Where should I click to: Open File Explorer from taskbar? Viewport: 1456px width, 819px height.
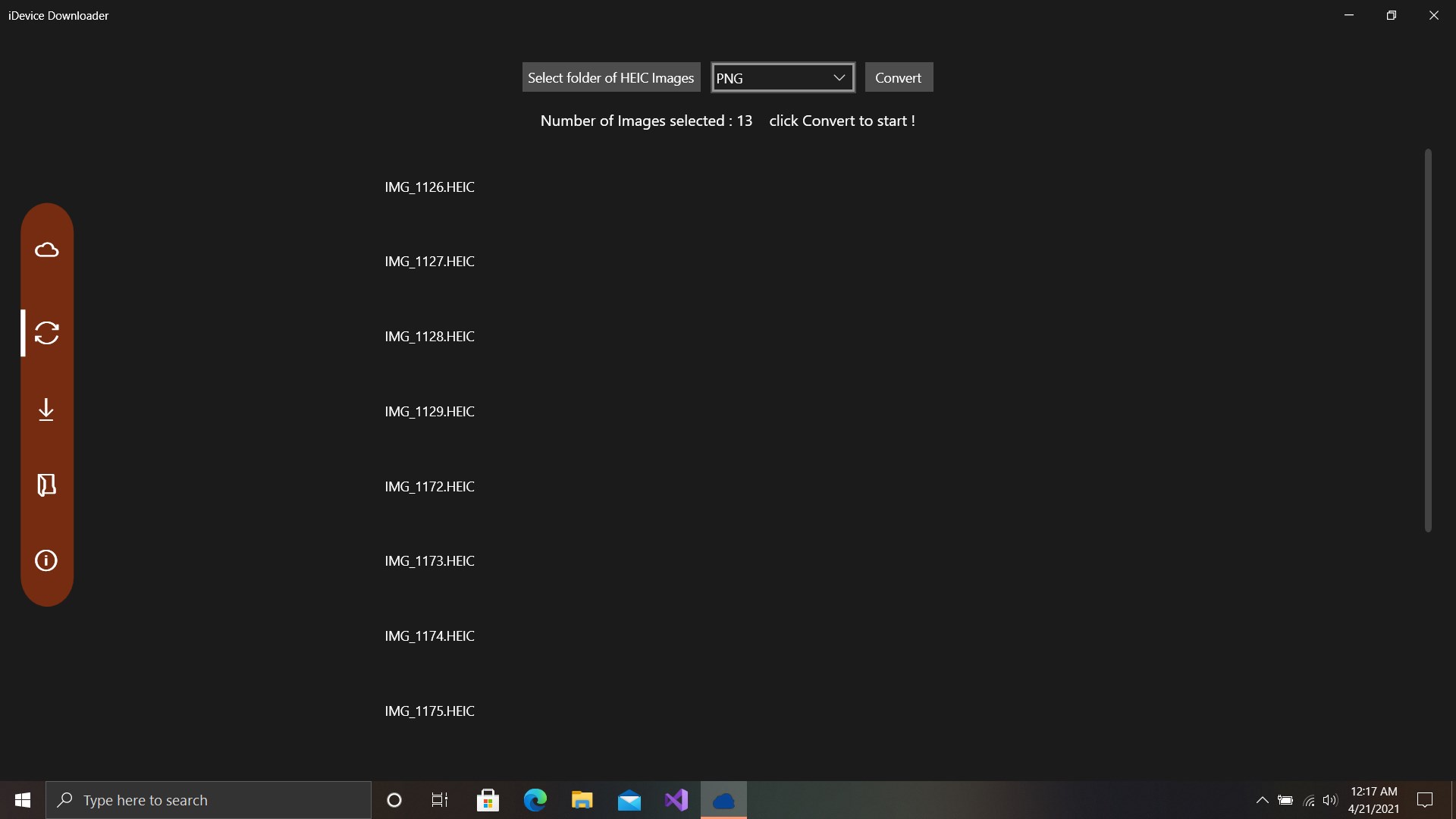pos(582,800)
